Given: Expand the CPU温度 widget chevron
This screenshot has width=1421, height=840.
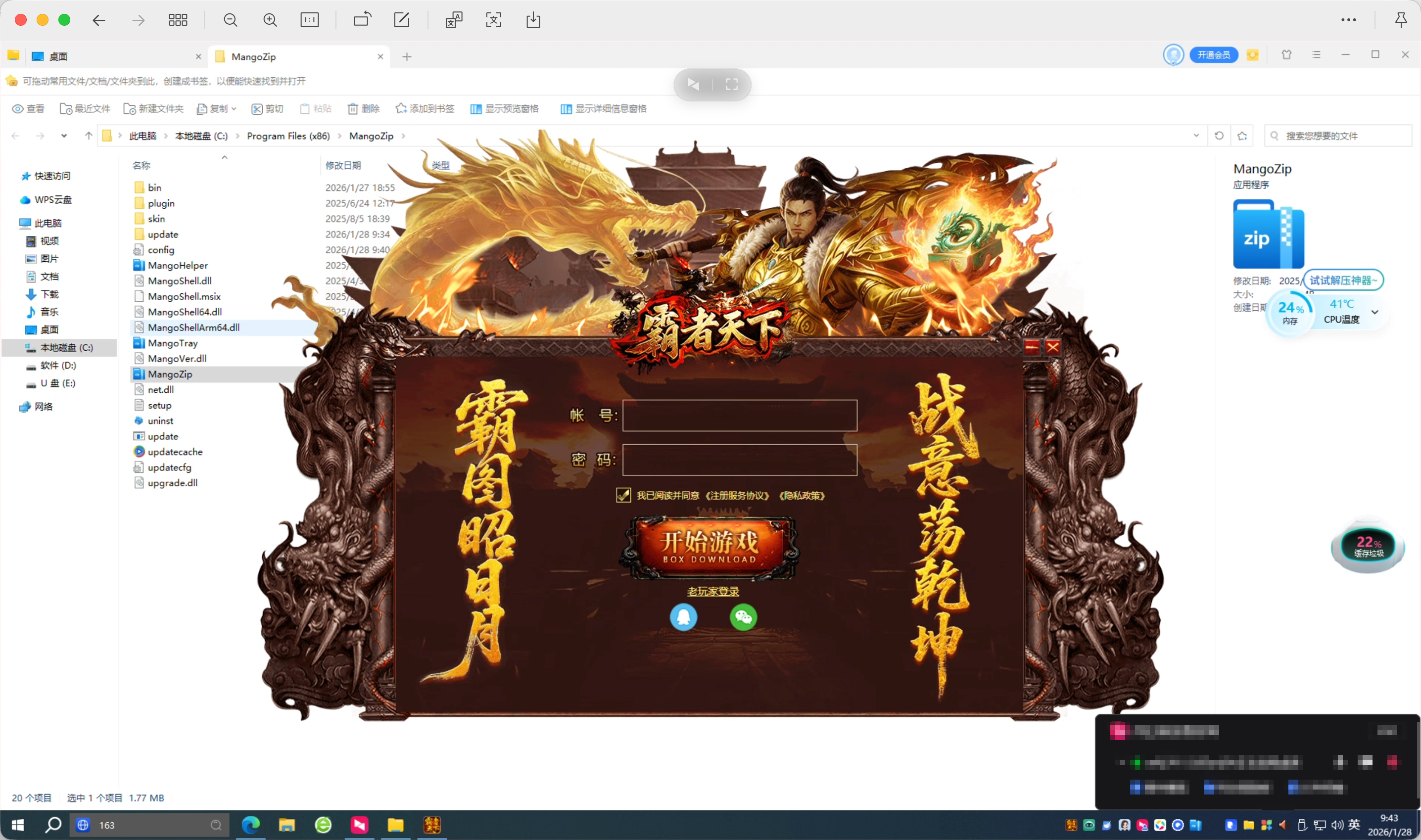Looking at the screenshot, I should (1374, 312).
